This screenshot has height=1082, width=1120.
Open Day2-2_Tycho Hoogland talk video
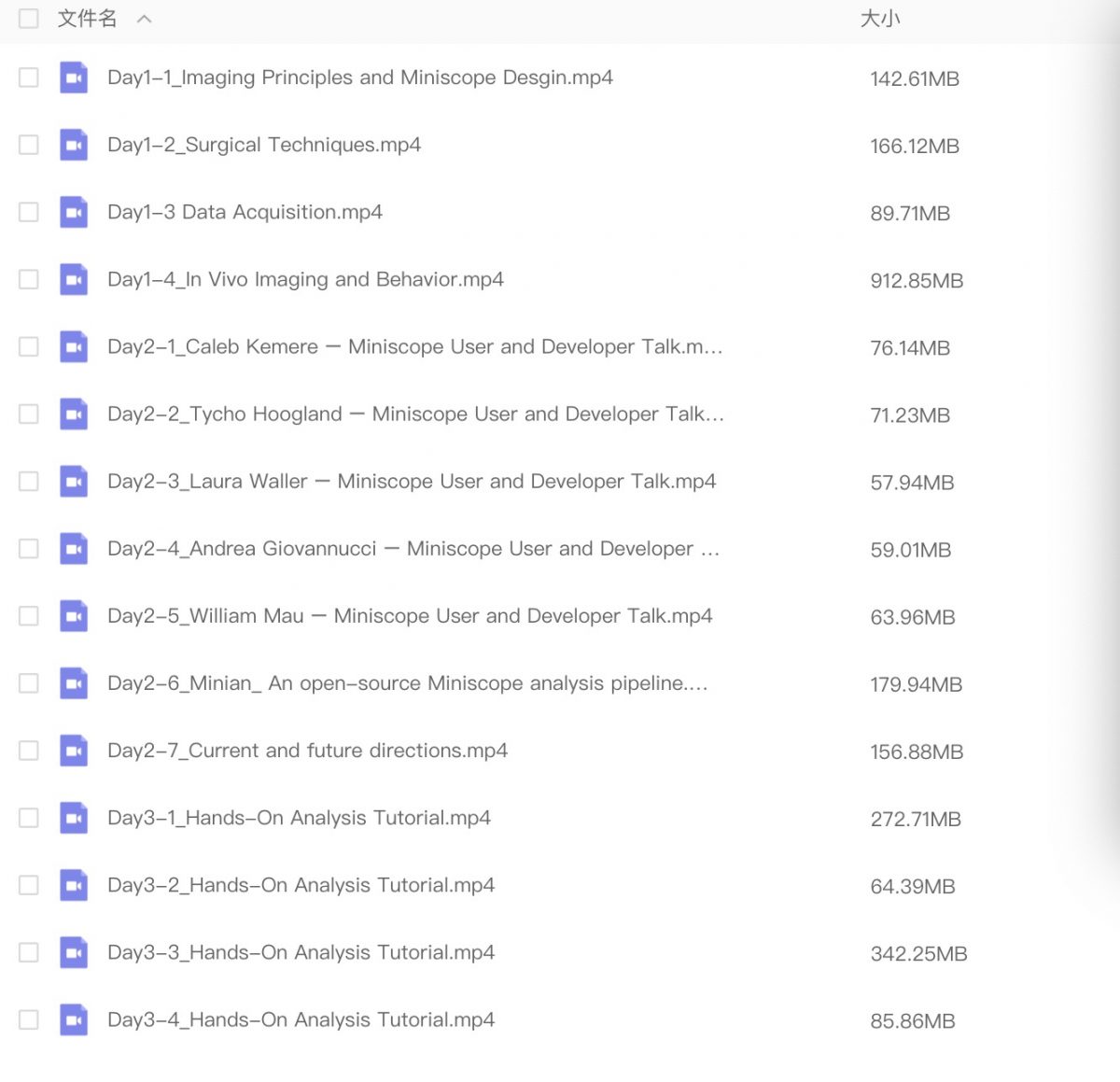coord(415,415)
